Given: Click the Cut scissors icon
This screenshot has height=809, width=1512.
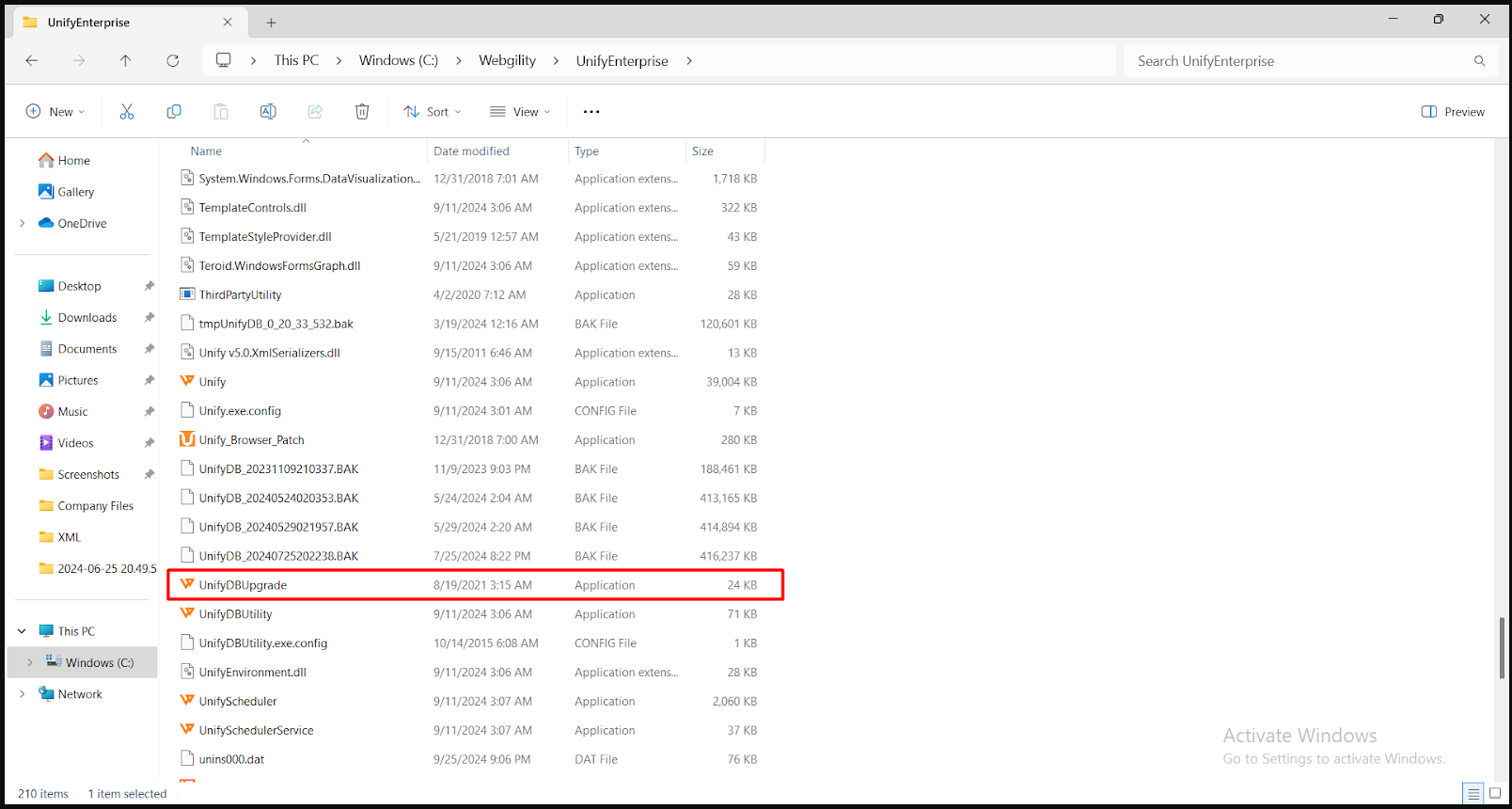Looking at the screenshot, I should tap(127, 112).
